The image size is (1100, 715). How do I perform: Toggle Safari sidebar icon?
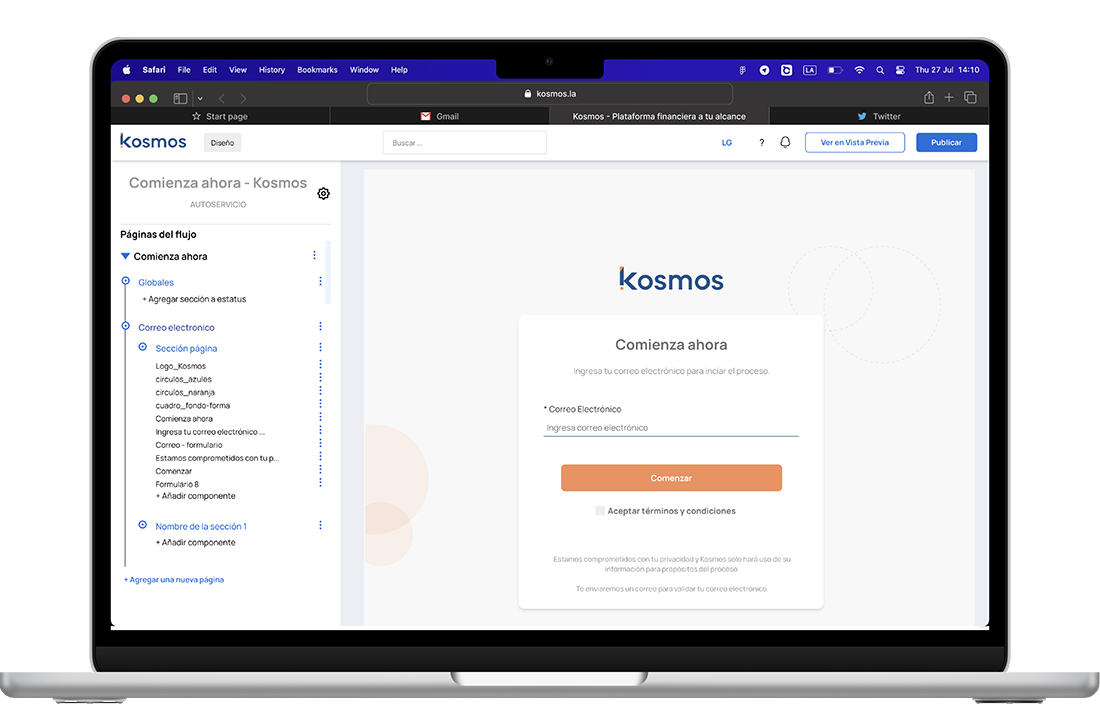180,98
